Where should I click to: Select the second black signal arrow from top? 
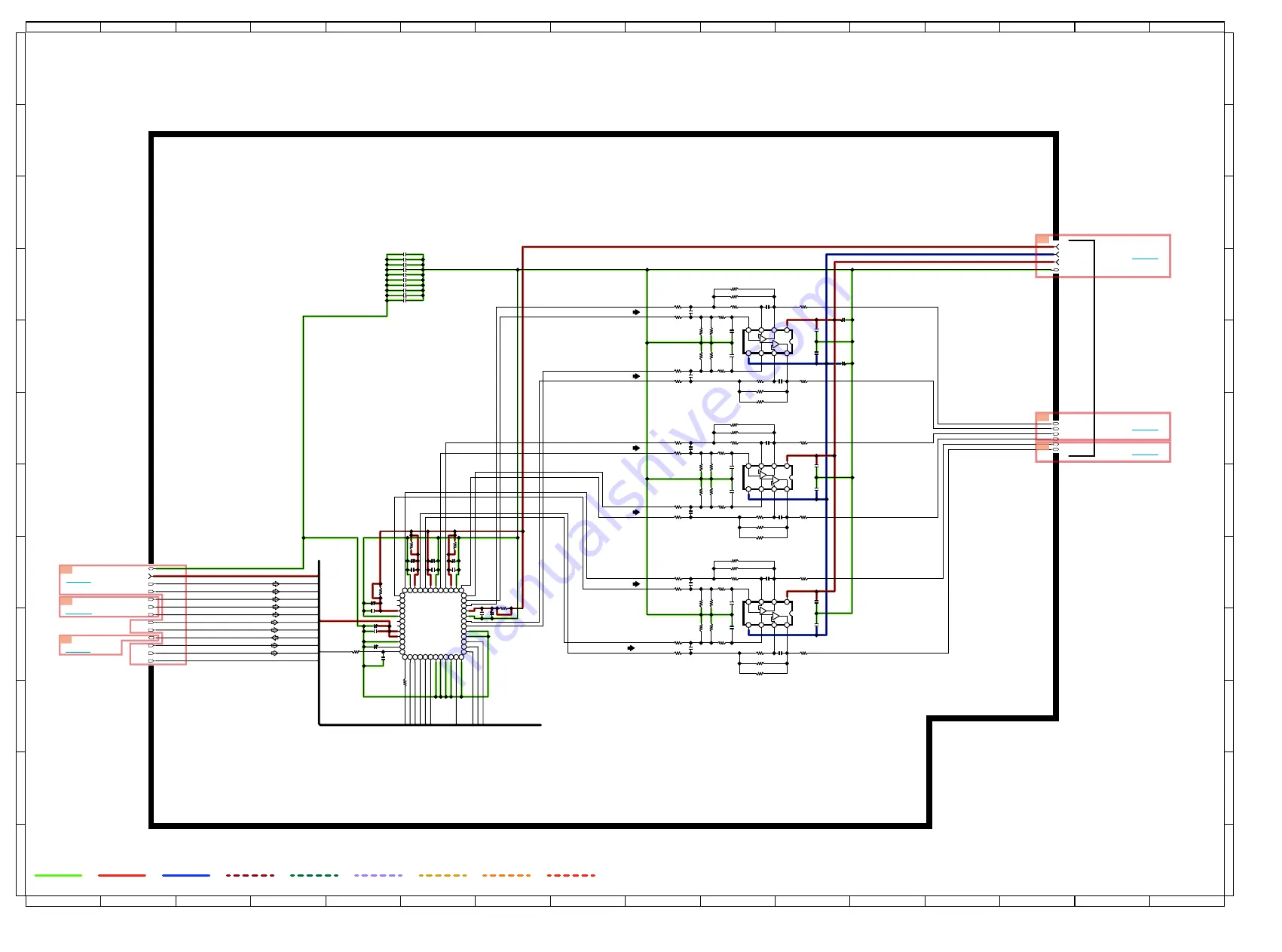point(636,376)
